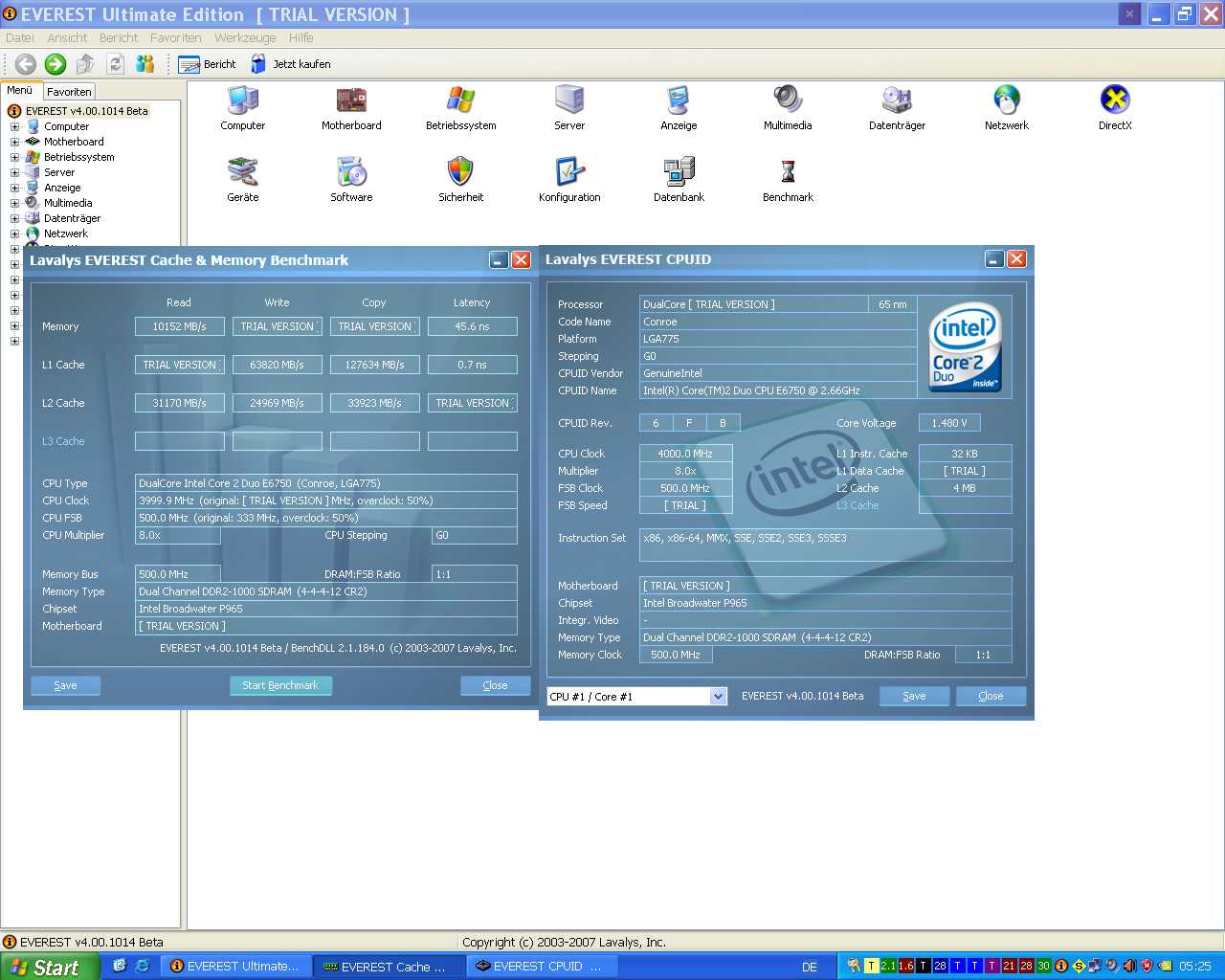Go back with the toolbar back arrow

(x=26, y=64)
